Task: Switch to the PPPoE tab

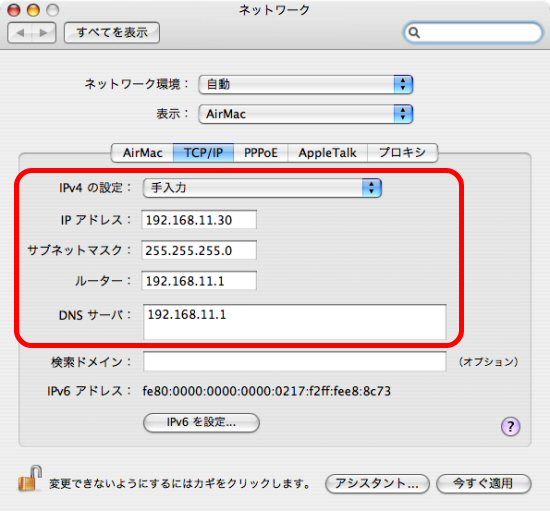Action: [261, 153]
